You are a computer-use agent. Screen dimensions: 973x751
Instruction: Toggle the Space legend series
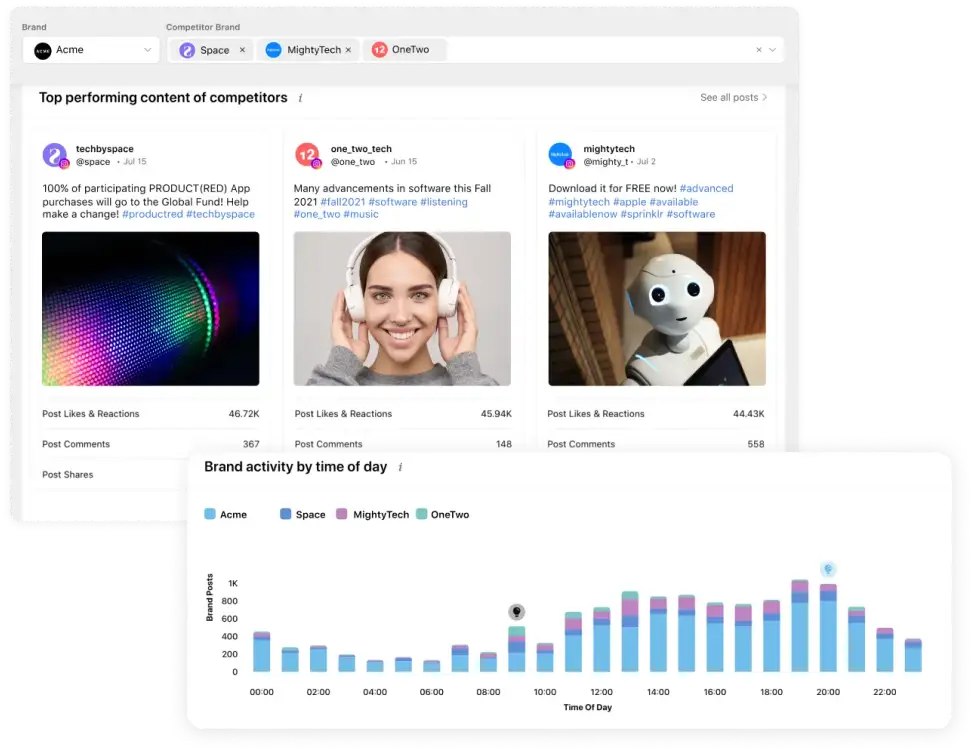click(303, 515)
